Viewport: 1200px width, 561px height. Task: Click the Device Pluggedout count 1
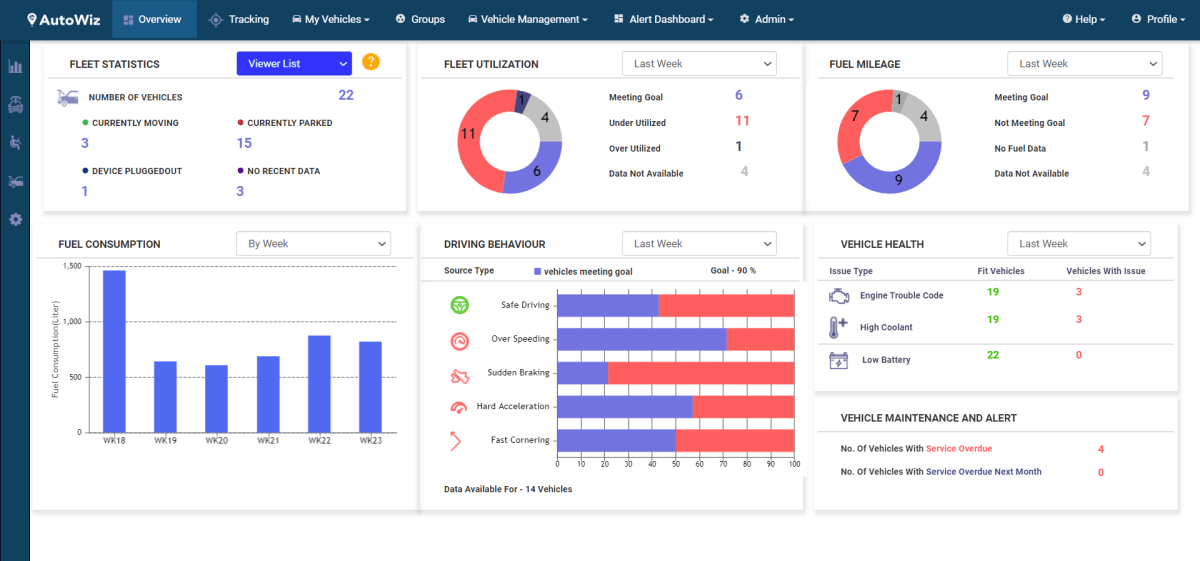pos(85,191)
